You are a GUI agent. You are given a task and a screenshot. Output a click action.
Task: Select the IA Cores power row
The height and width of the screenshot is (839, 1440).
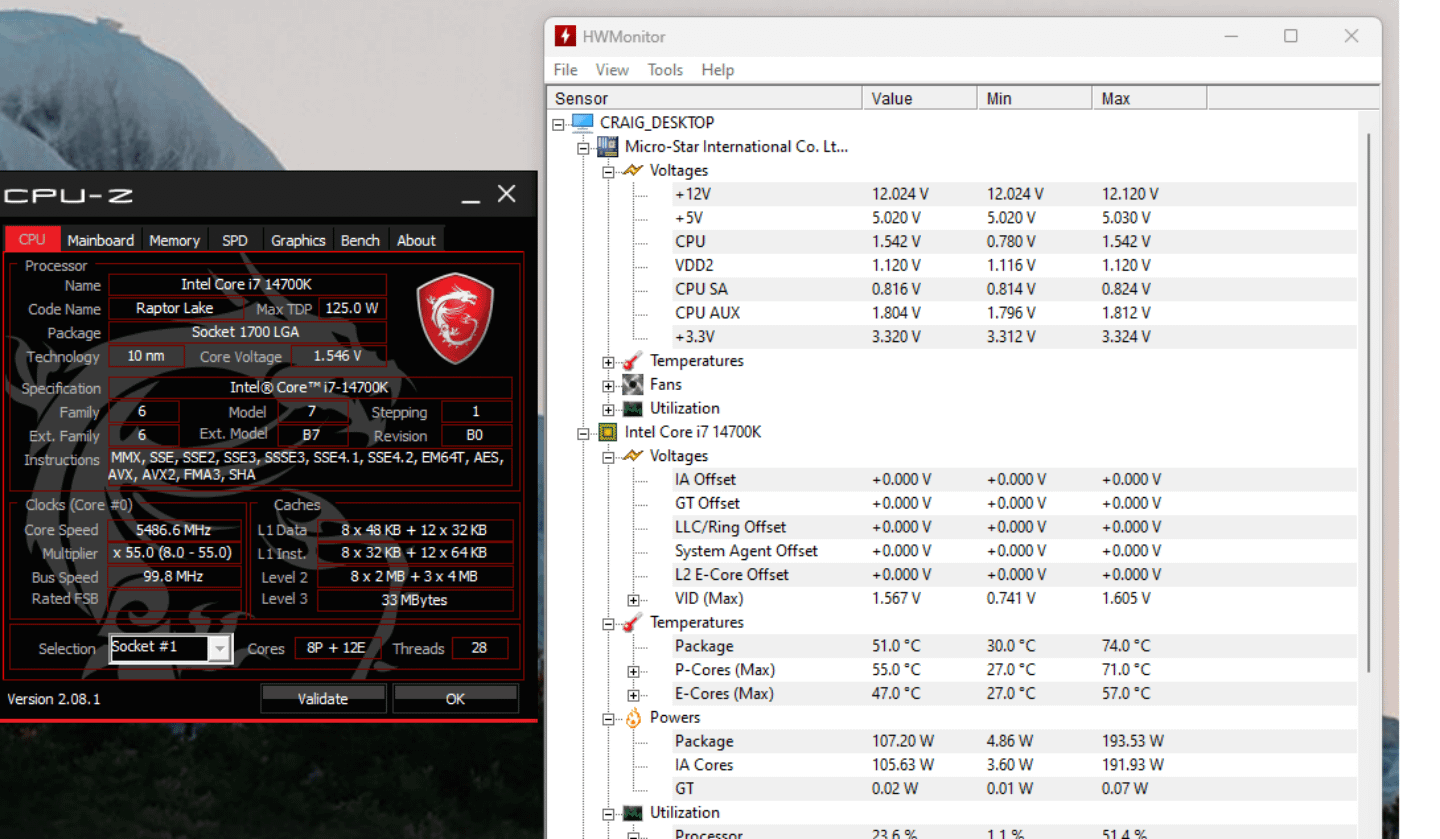pyautogui.click(x=1014, y=765)
